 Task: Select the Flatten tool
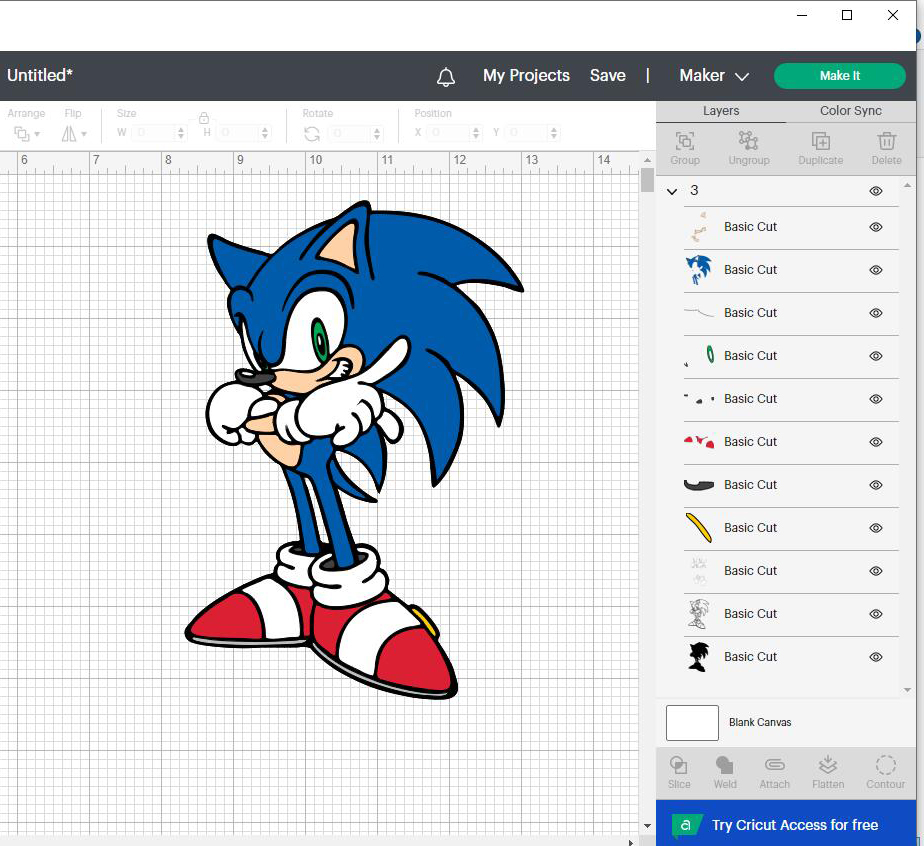pyautogui.click(x=828, y=772)
